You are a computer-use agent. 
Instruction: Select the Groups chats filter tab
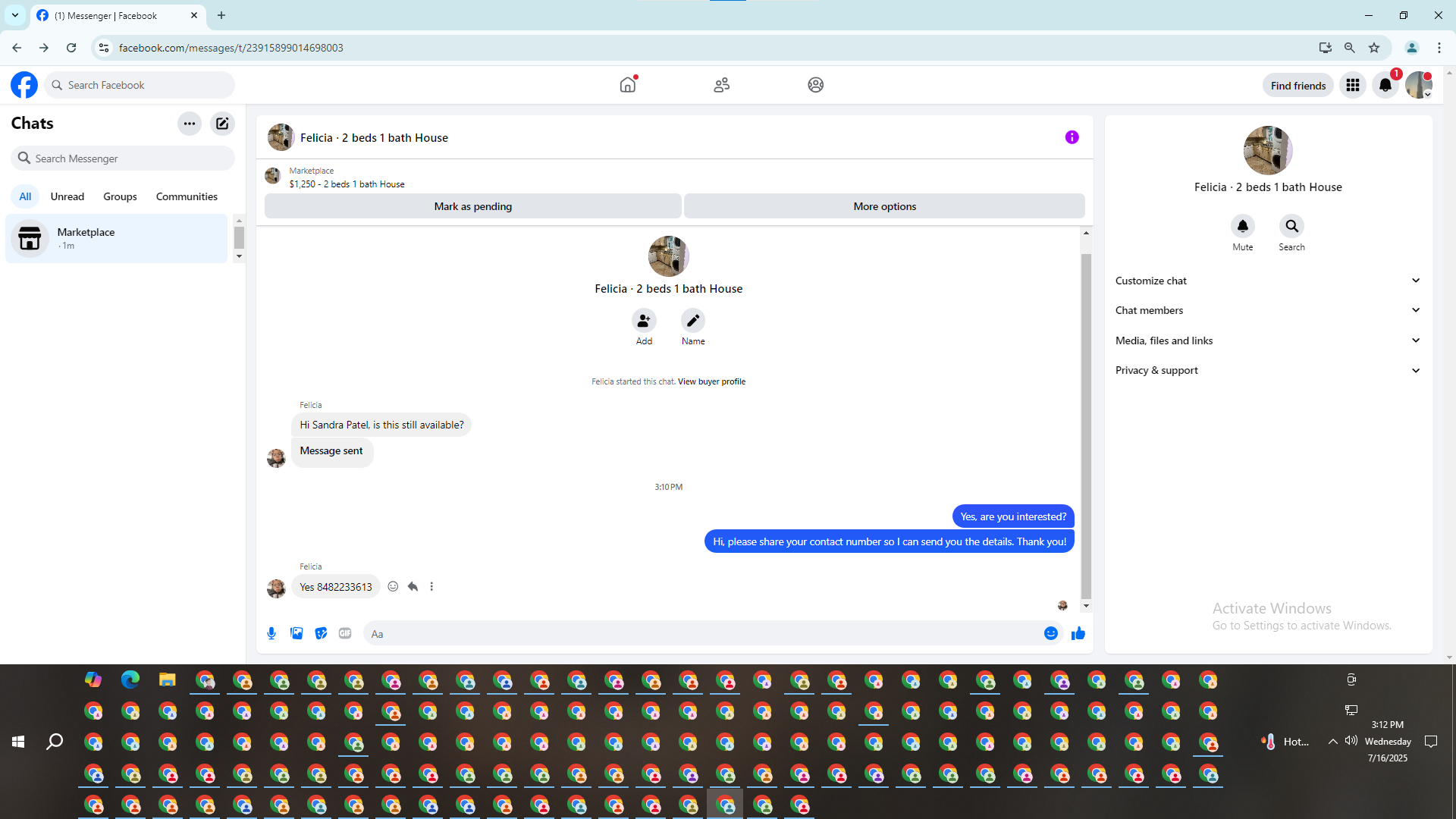[x=120, y=196]
